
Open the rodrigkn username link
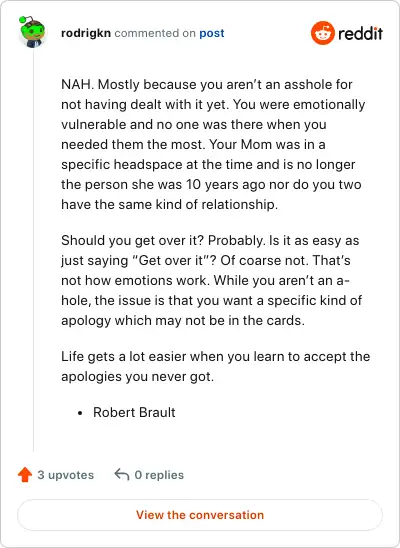point(86,33)
